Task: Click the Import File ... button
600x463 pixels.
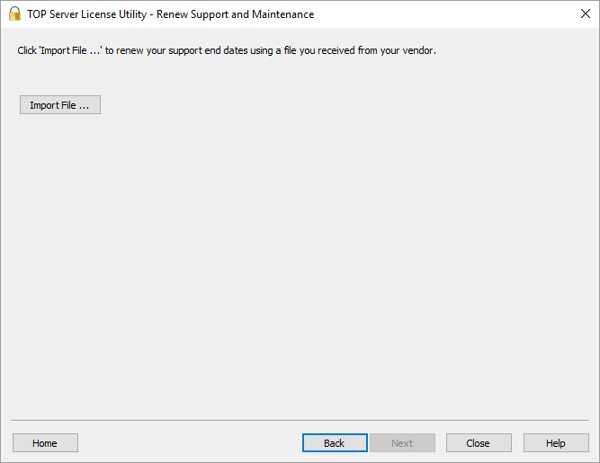Action: [x=60, y=105]
